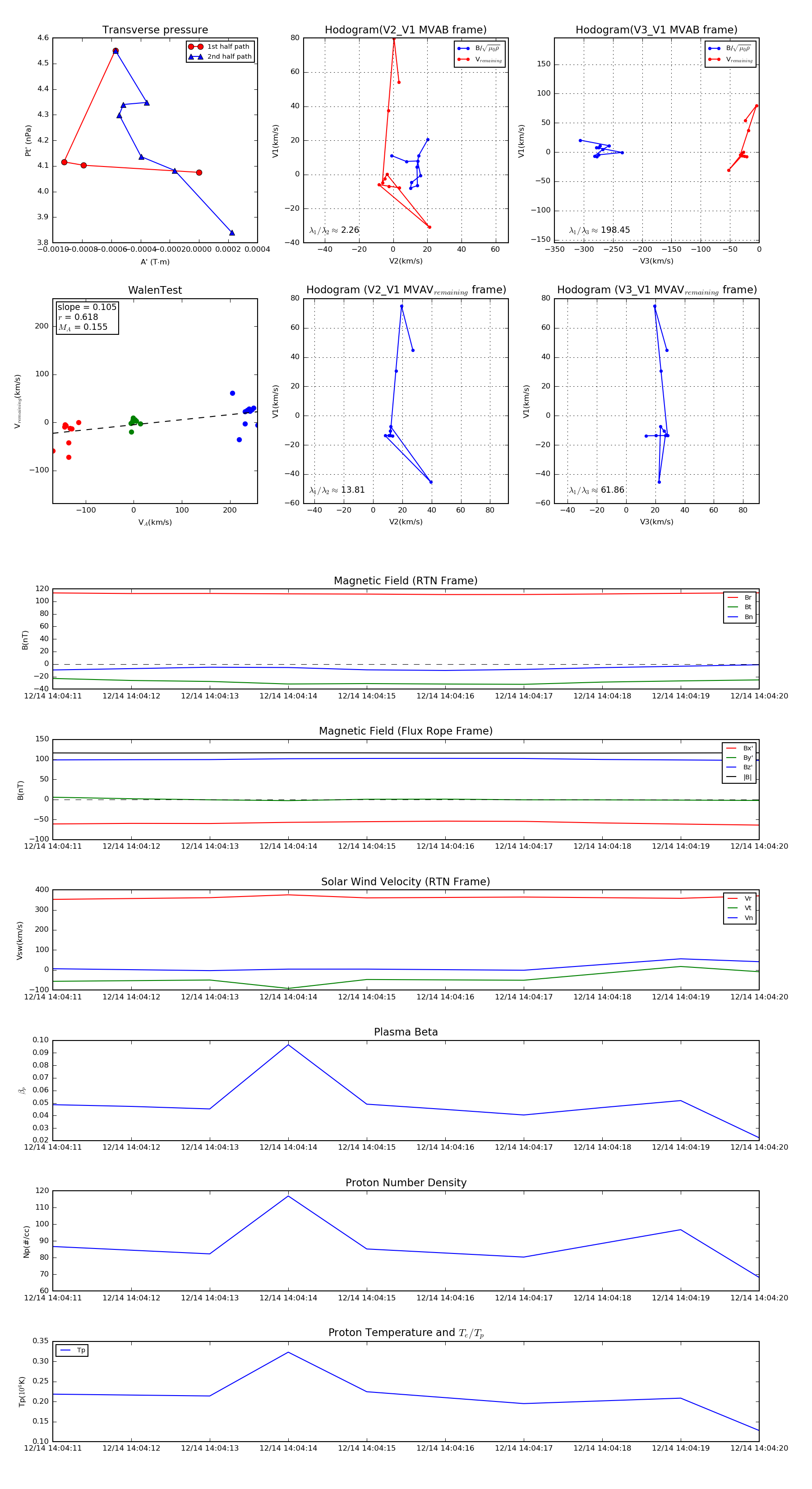812x1489 pixels.
Task: Click the 'V_A(km/s)' x-axis label
Action: 155,523
